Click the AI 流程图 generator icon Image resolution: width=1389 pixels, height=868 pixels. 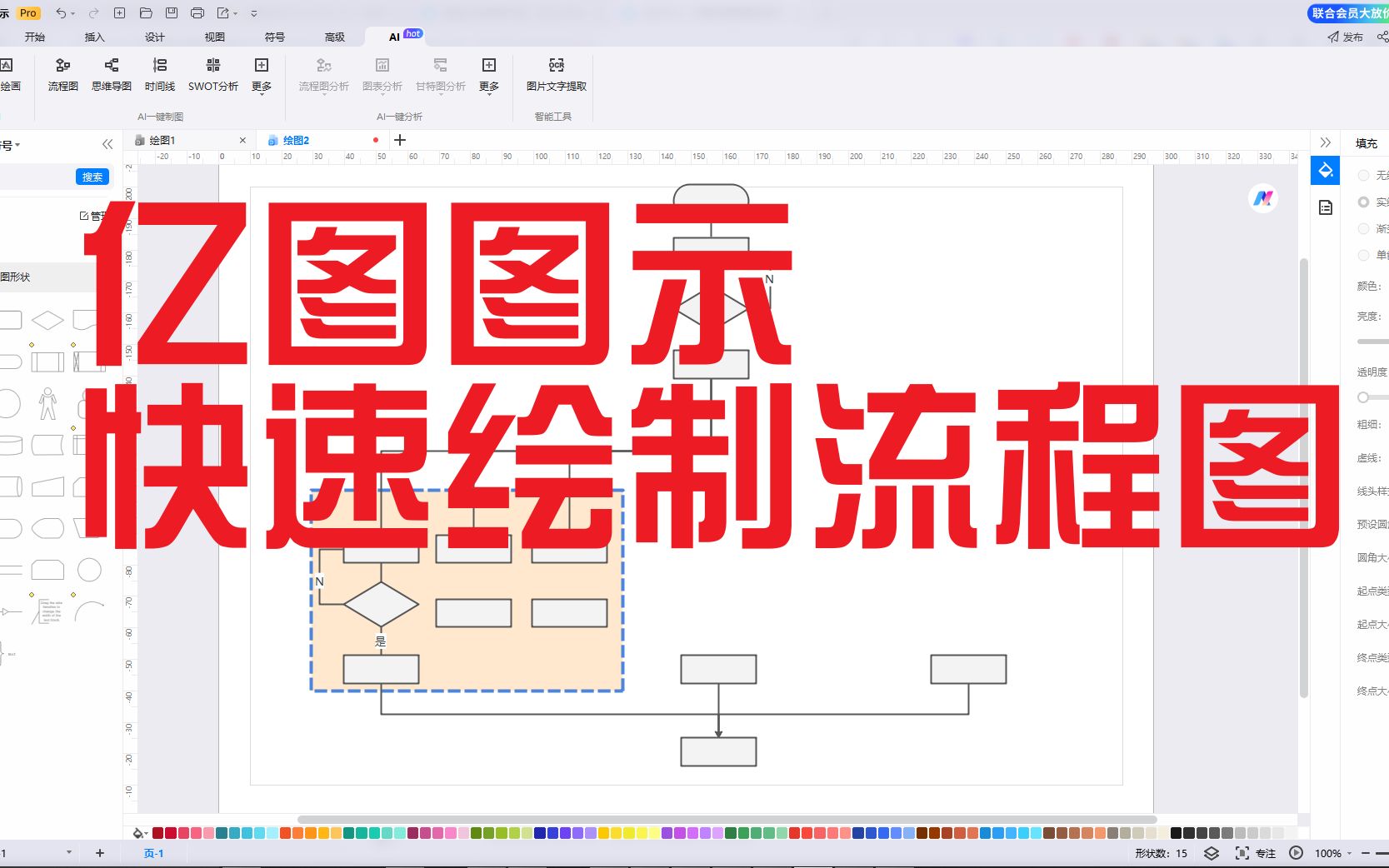click(x=63, y=74)
